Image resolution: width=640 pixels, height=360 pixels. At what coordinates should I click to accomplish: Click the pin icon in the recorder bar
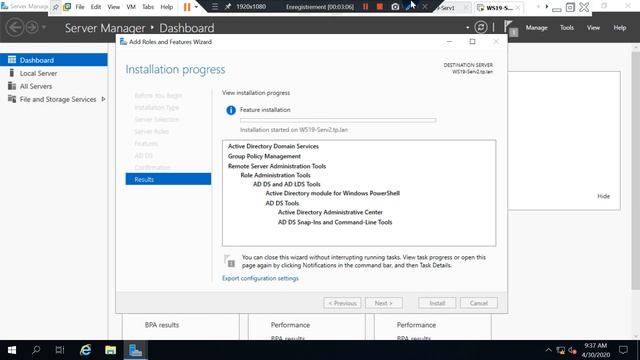click(x=228, y=7)
